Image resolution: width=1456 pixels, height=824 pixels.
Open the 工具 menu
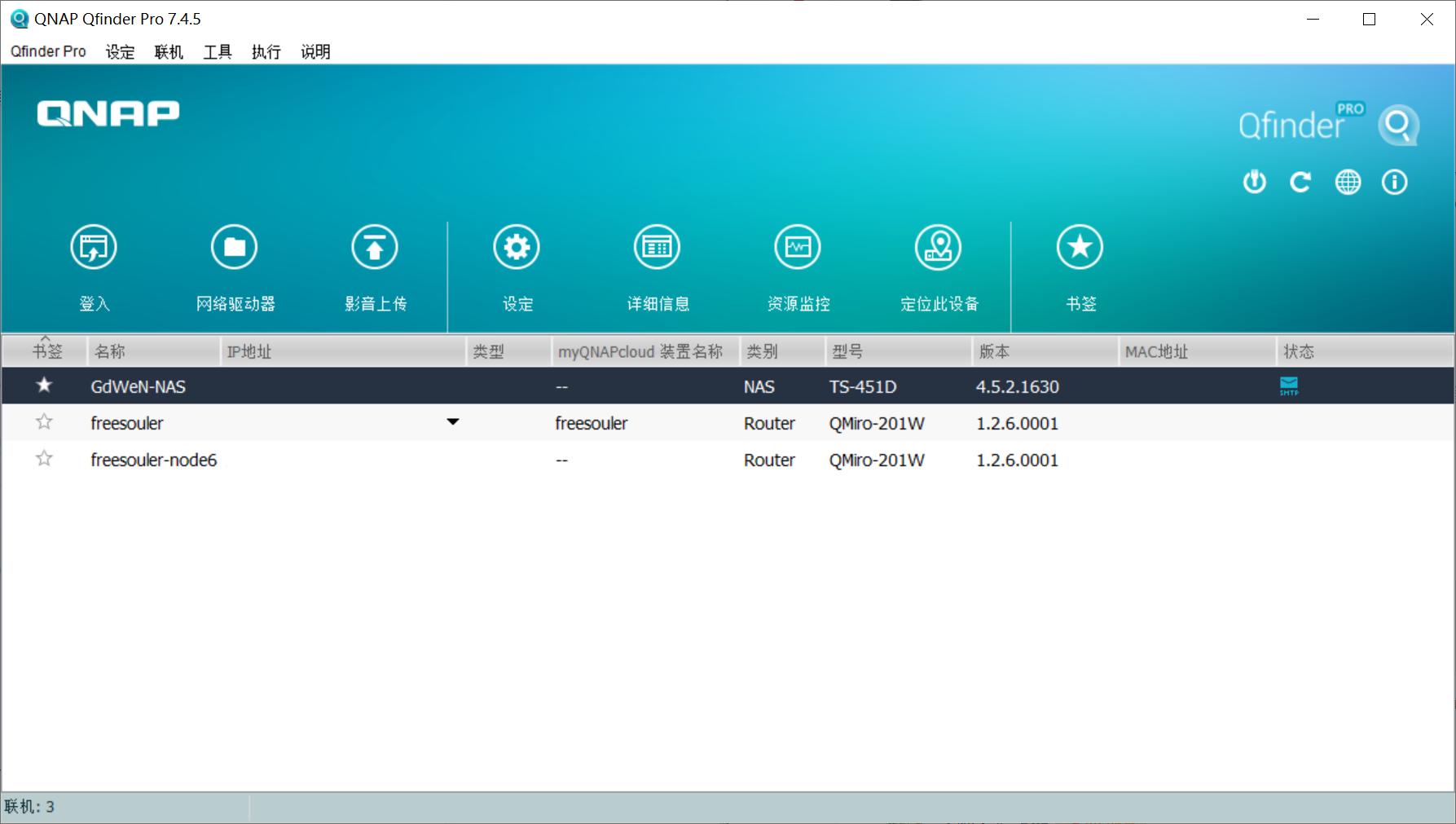click(218, 52)
